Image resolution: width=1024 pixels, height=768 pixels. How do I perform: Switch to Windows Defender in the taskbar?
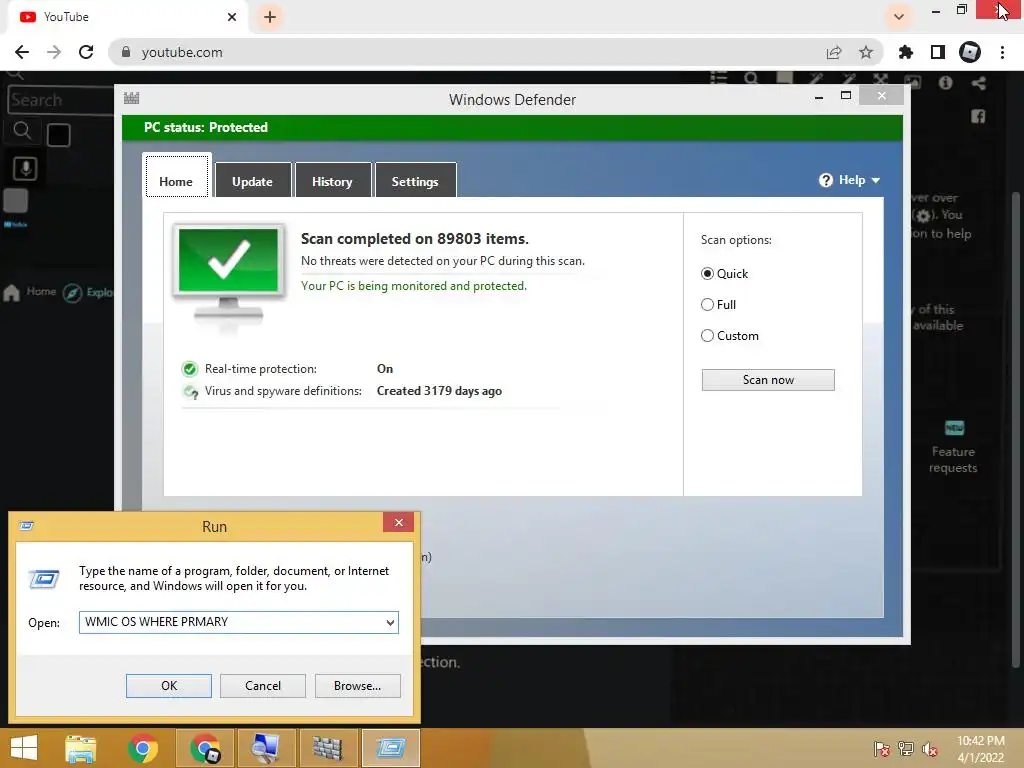[327, 748]
